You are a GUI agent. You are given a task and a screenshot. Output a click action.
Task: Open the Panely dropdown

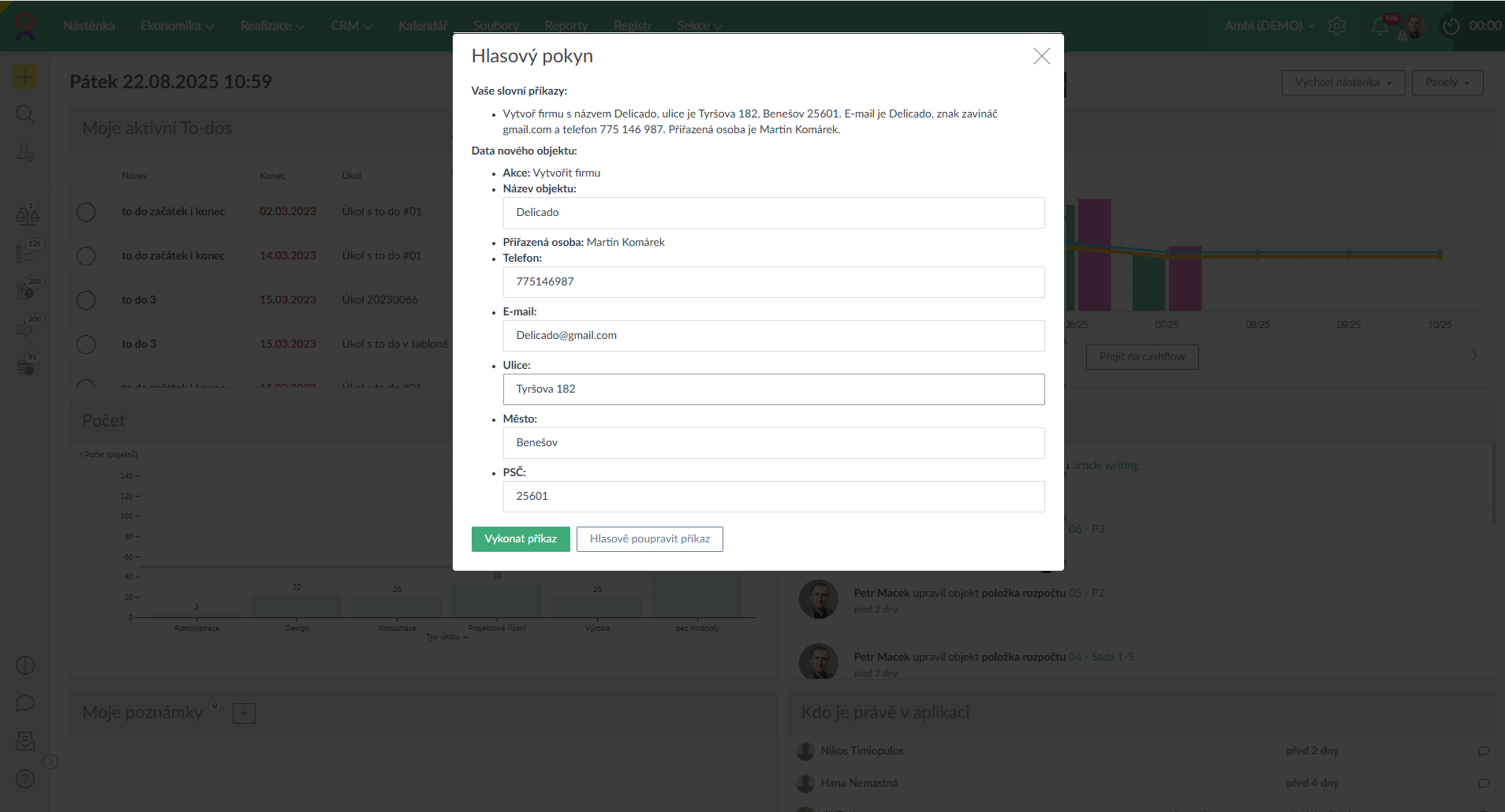[1447, 83]
